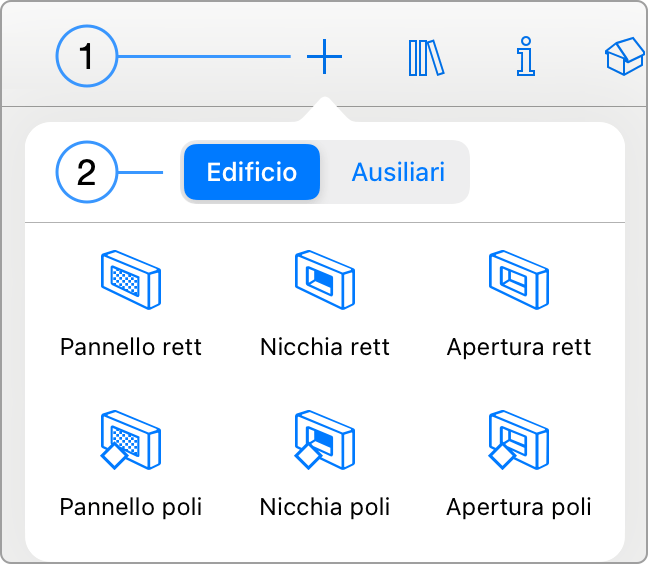Show the info inspector icon
The height and width of the screenshot is (564, 648).
coord(526,57)
